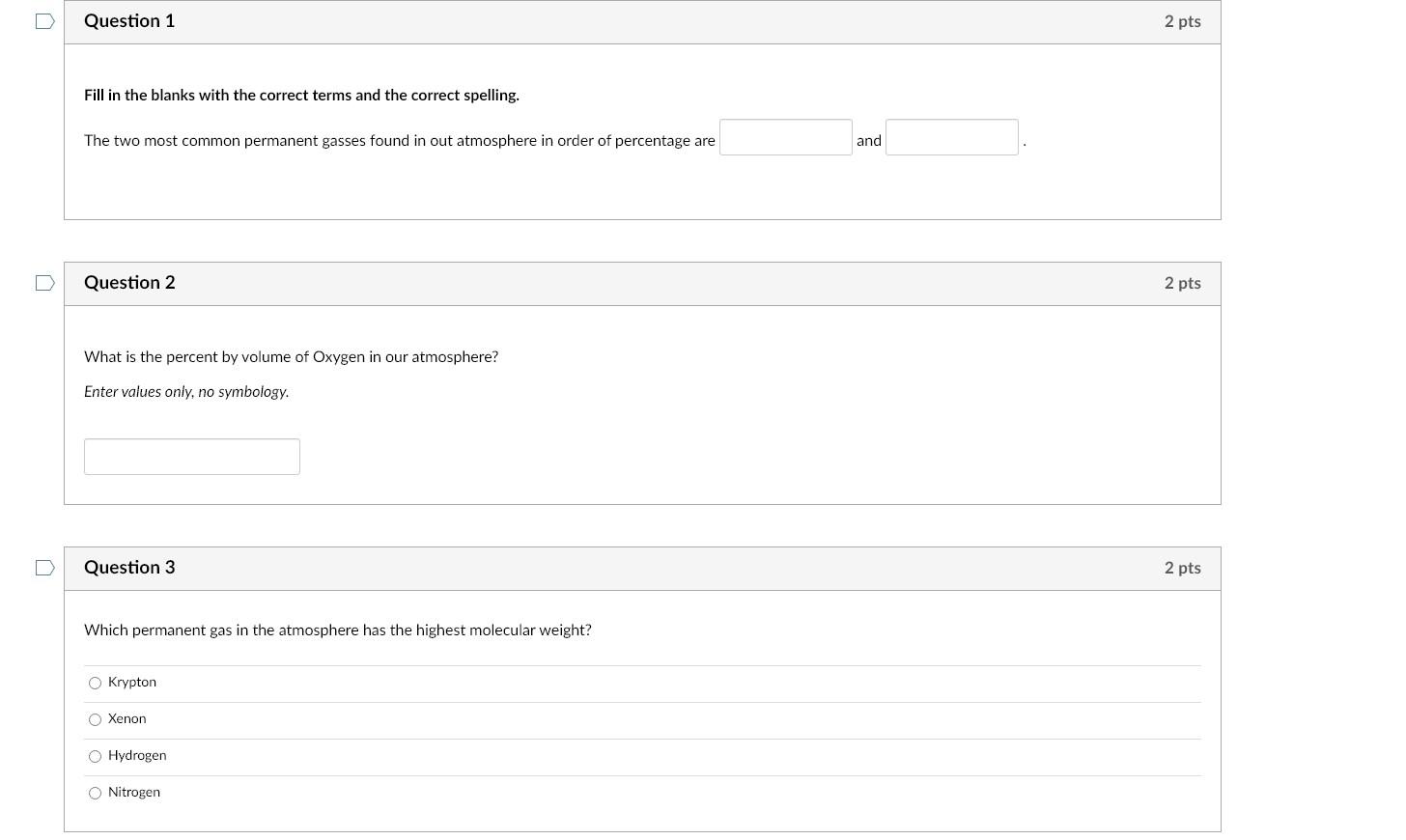Mark Nitrogen as the answer

95,793
